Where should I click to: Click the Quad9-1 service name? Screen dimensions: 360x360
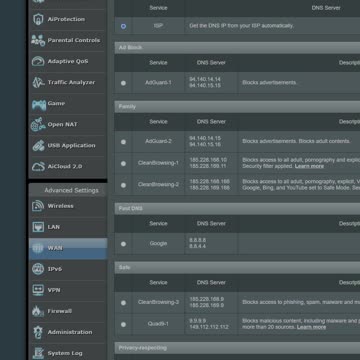click(x=158, y=323)
